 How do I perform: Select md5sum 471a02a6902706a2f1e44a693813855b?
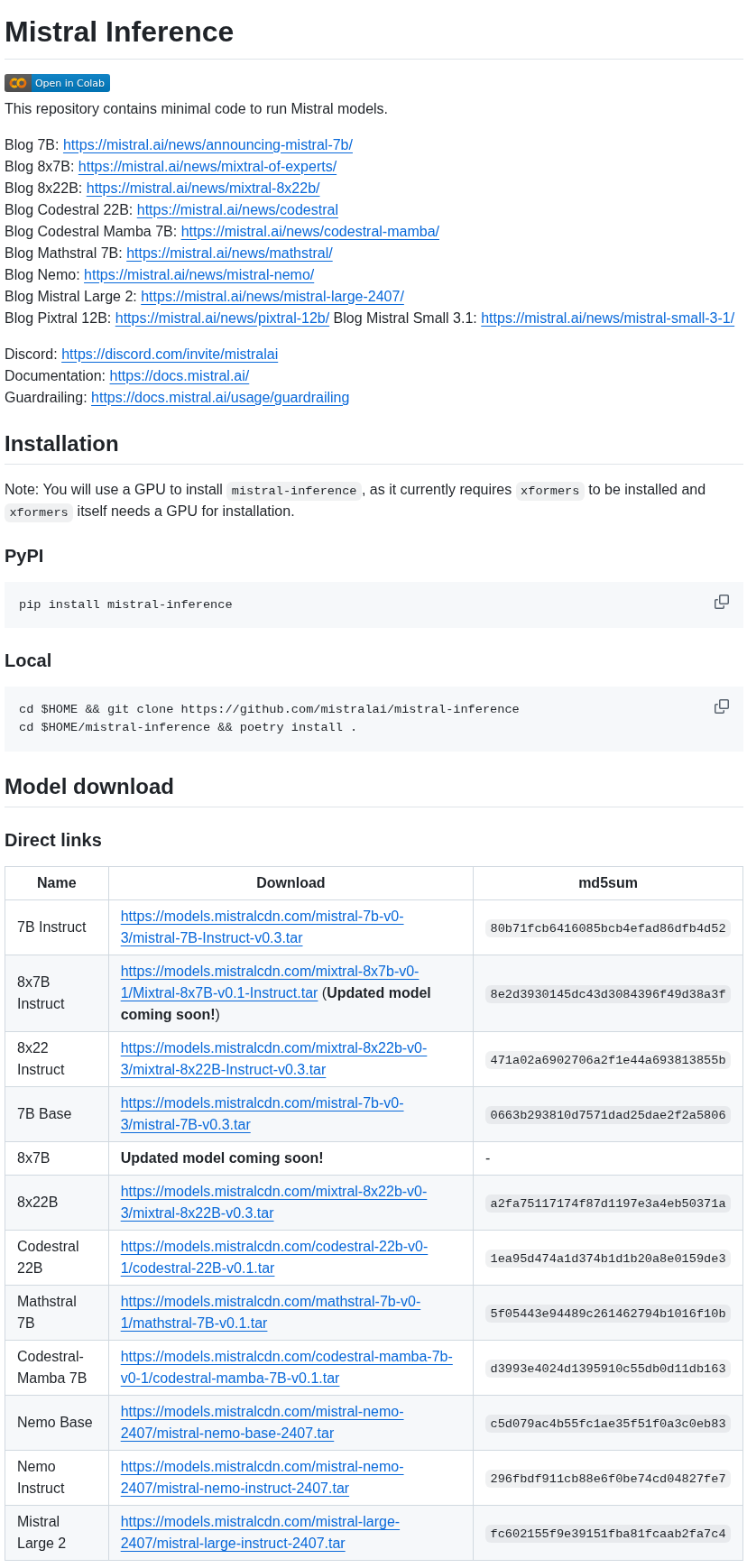click(608, 1060)
